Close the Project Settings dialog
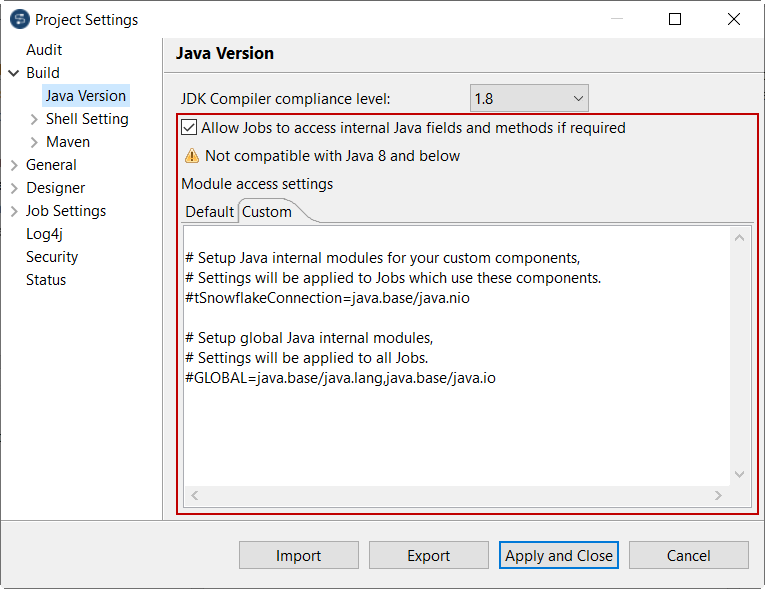Viewport: 765px width, 589px height. coord(734,19)
